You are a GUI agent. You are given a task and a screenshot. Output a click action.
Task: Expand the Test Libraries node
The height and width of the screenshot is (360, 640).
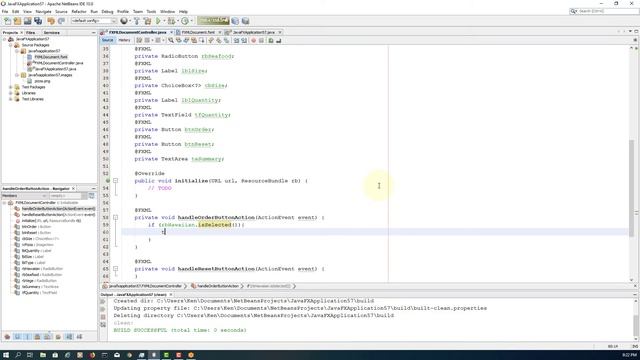tap(11, 99)
